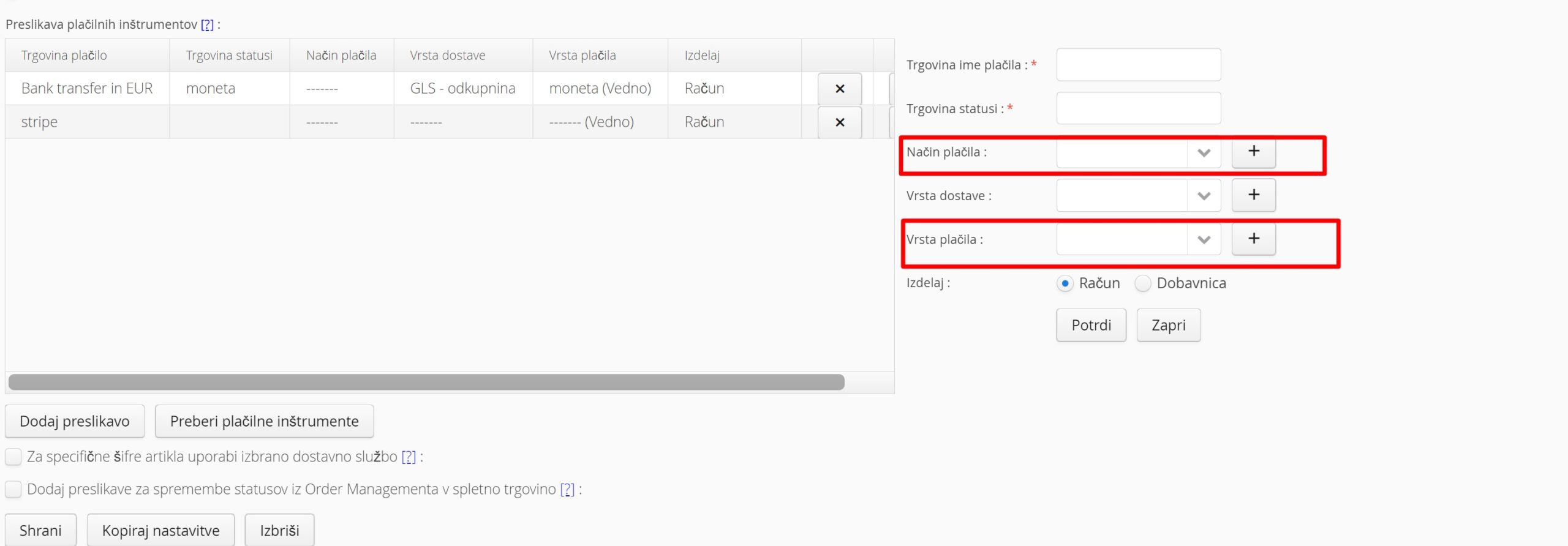
Task: Click the Dodaj preslikavo button
Action: pyautogui.click(x=75, y=421)
